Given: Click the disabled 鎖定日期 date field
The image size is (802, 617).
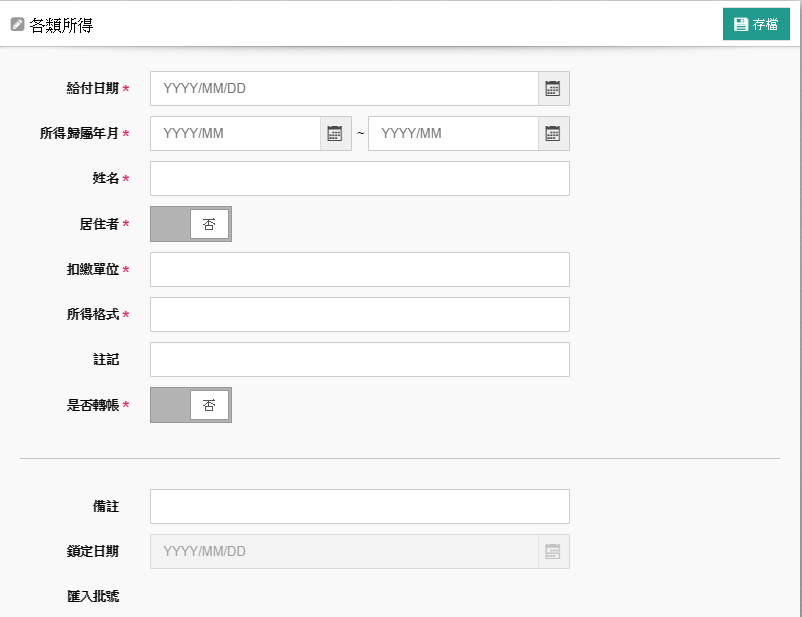Looking at the screenshot, I should 344,552.
